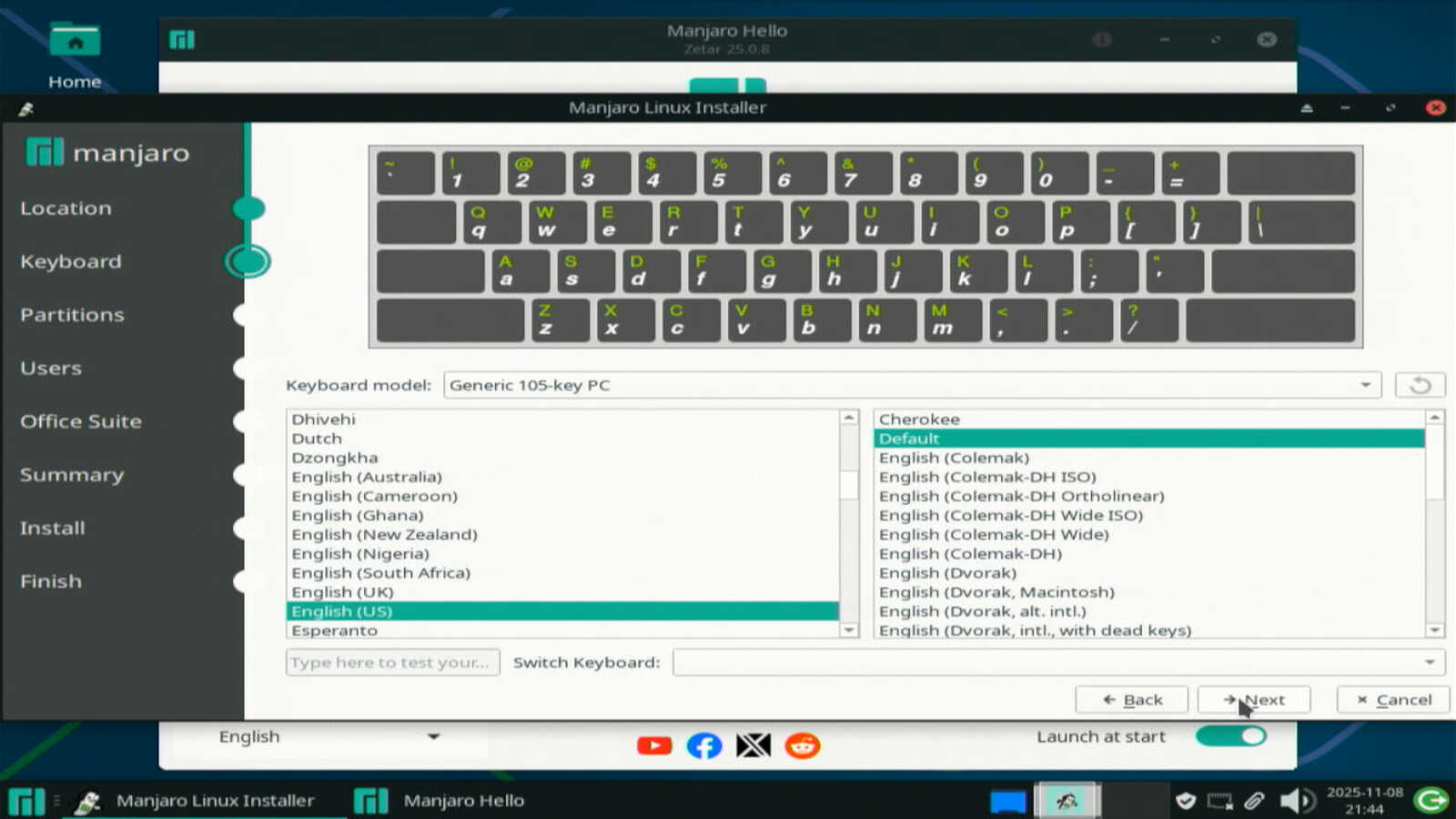Viewport: 1456px width, 819px height.
Task: Select Dzongkha in the language list
Action: [x=562, y=458]
